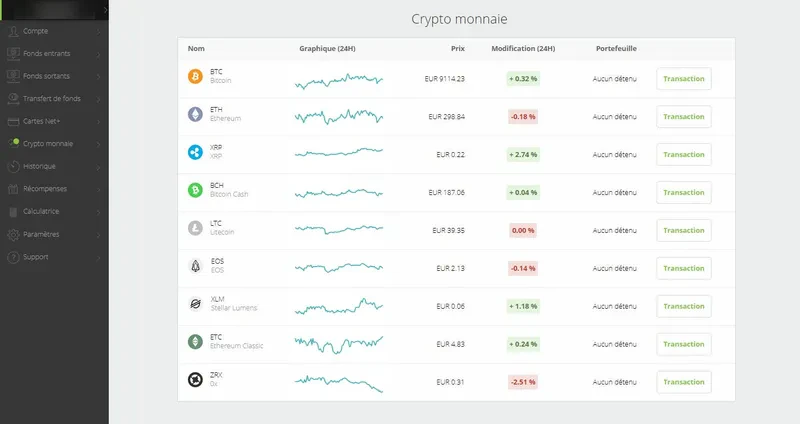Click the Litecoin coin icon

point(194,228)
